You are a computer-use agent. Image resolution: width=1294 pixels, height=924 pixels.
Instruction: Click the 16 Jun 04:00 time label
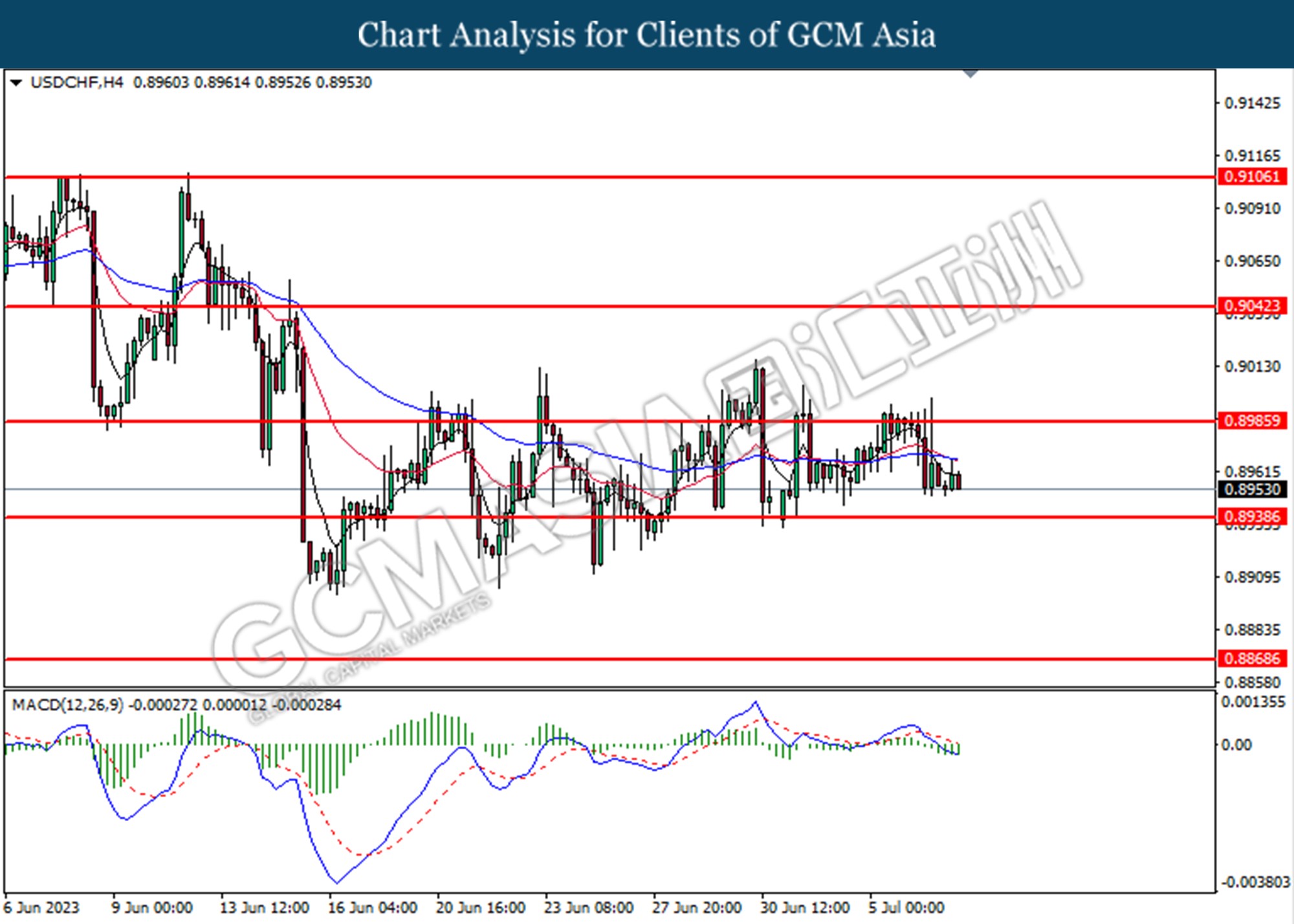point(373,908)
